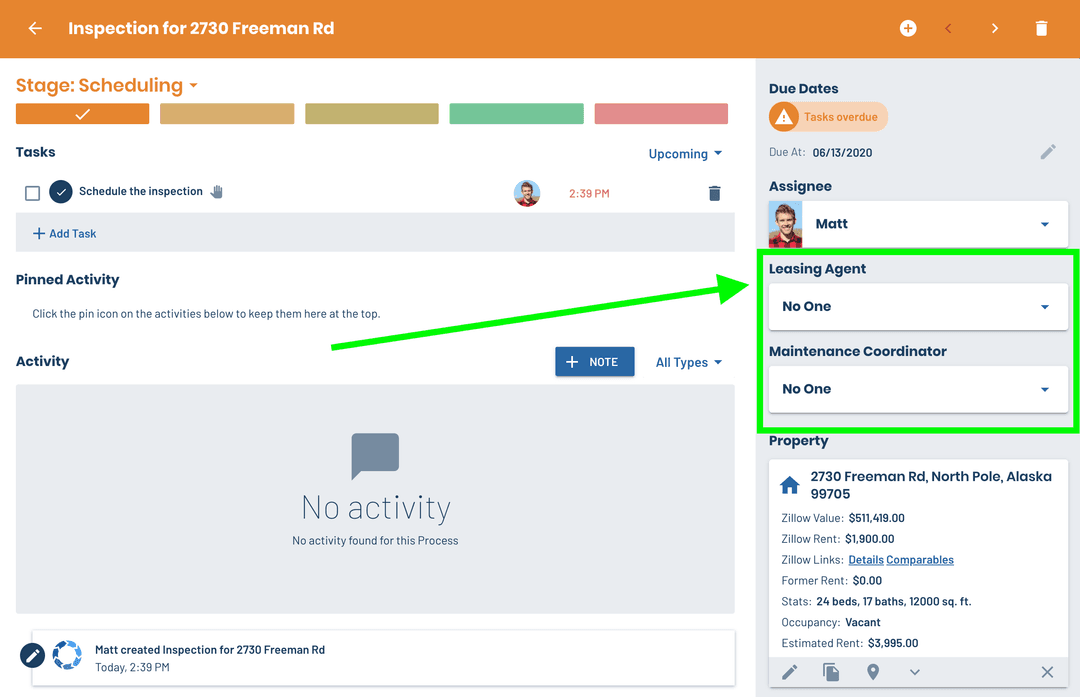The image size is (1080, 697).
Task: Go to next process with right chevron
Action: point(994,29)
